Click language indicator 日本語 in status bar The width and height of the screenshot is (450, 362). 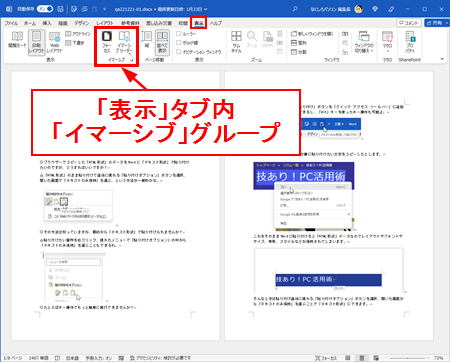[72, 358]
